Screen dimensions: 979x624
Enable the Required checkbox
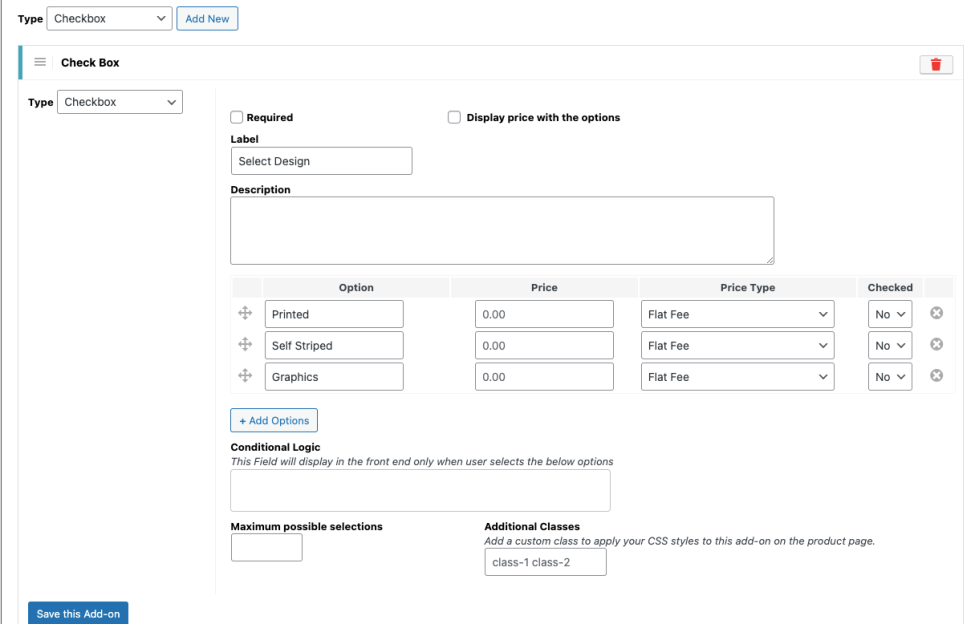pos(237,117)
